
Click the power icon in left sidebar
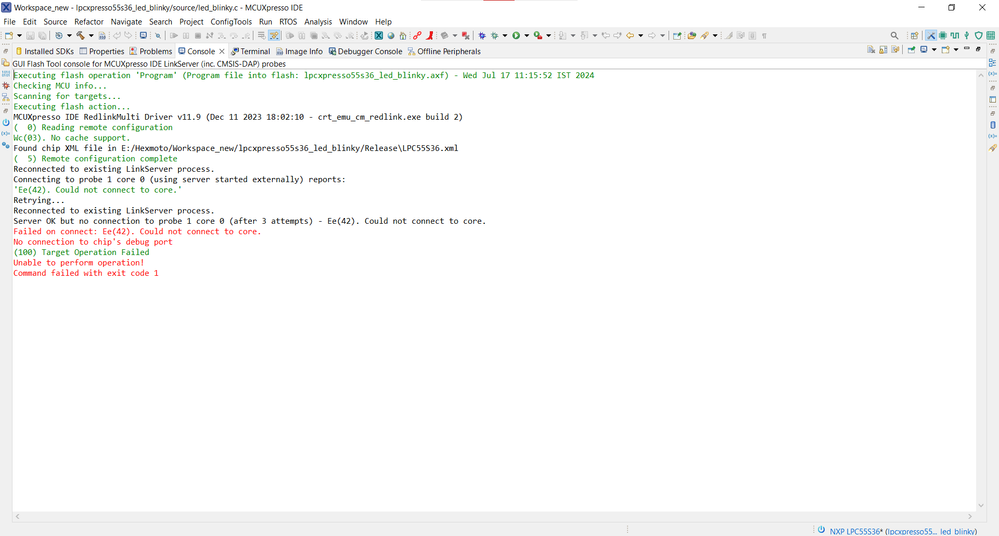[6, 122]
